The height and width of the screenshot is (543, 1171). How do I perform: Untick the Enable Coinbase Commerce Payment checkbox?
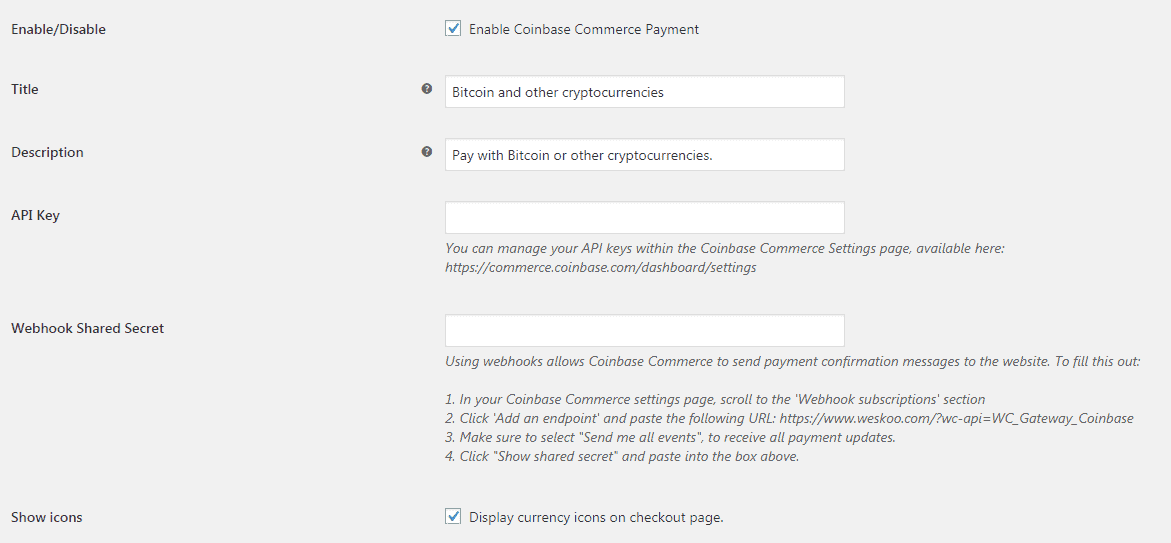pos(453,29)
